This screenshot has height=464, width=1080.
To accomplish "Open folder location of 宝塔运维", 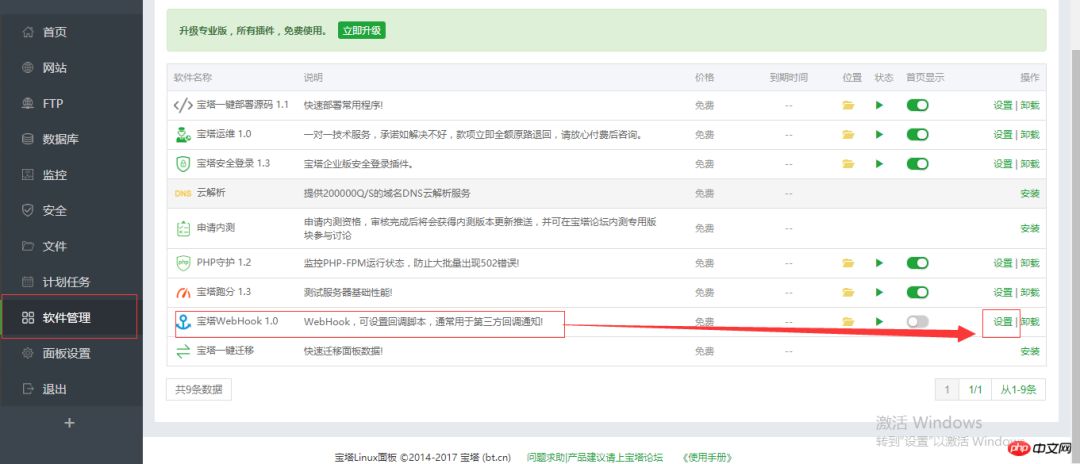I will pyautogui.click(x=848, y=135).
